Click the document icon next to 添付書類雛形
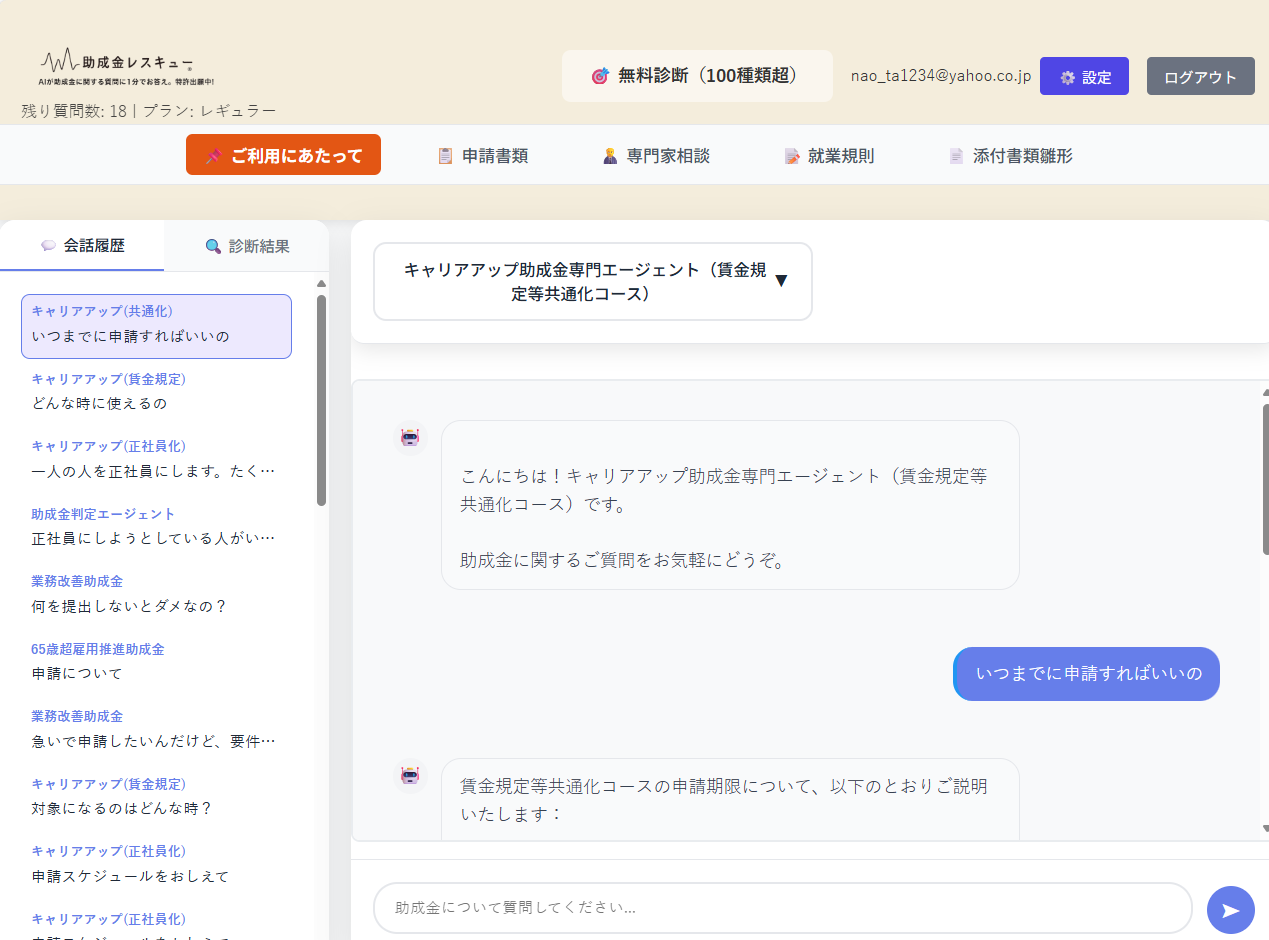Screen dimensions: 1269x940 (957, 156)
